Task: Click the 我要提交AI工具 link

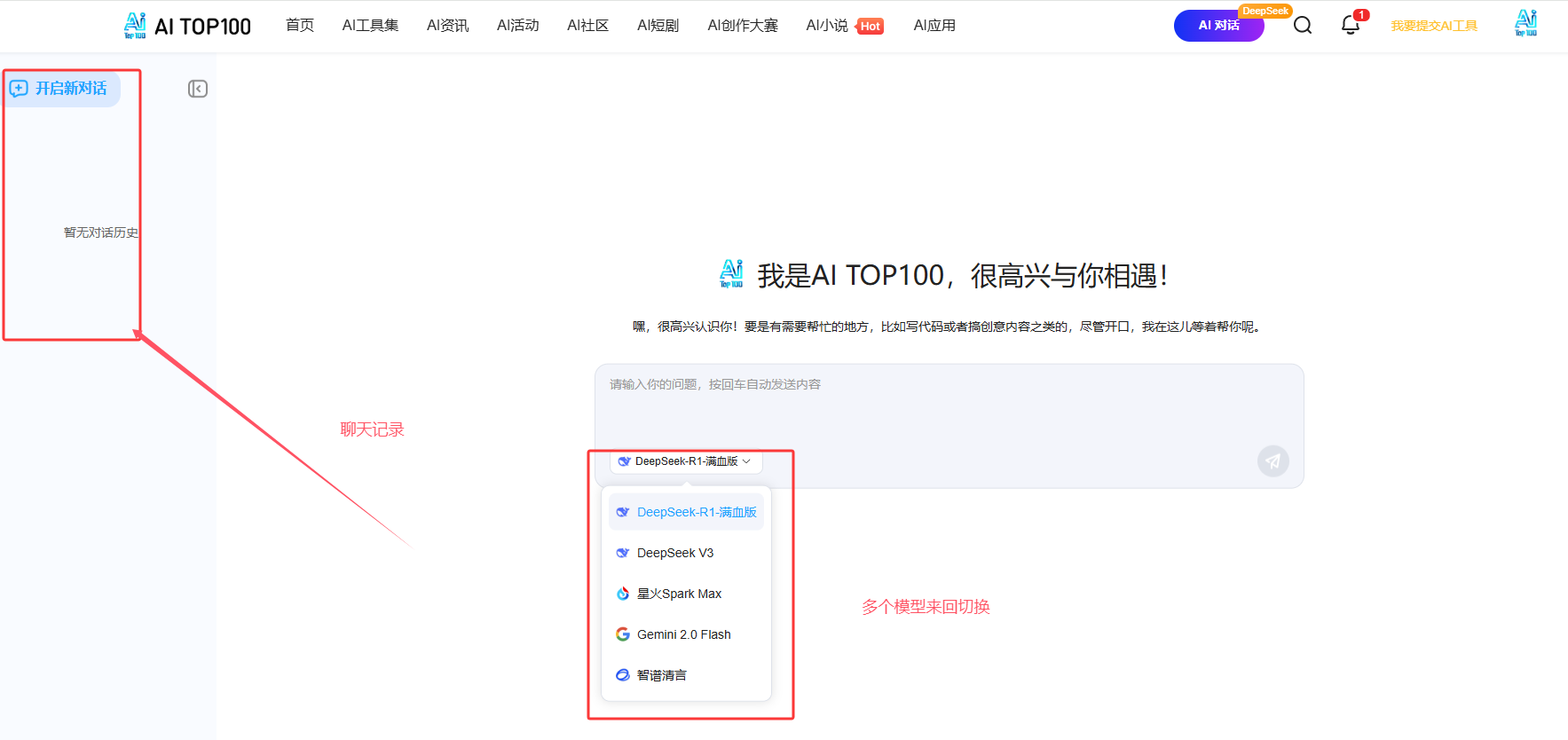Action: pos(1433,26)
